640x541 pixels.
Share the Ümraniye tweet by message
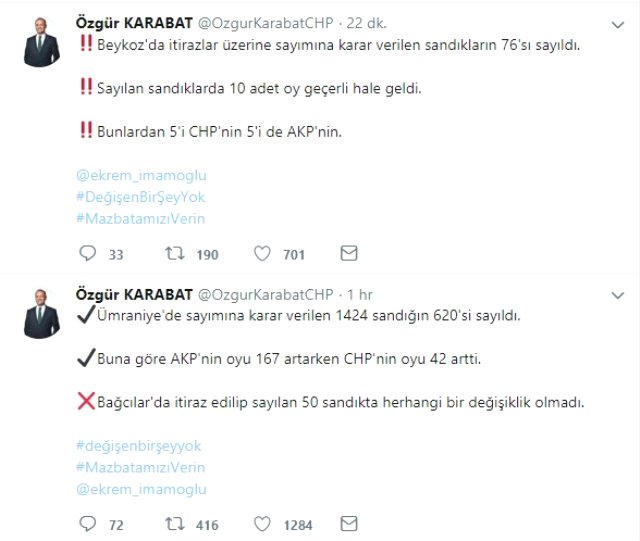click(349, 523)
